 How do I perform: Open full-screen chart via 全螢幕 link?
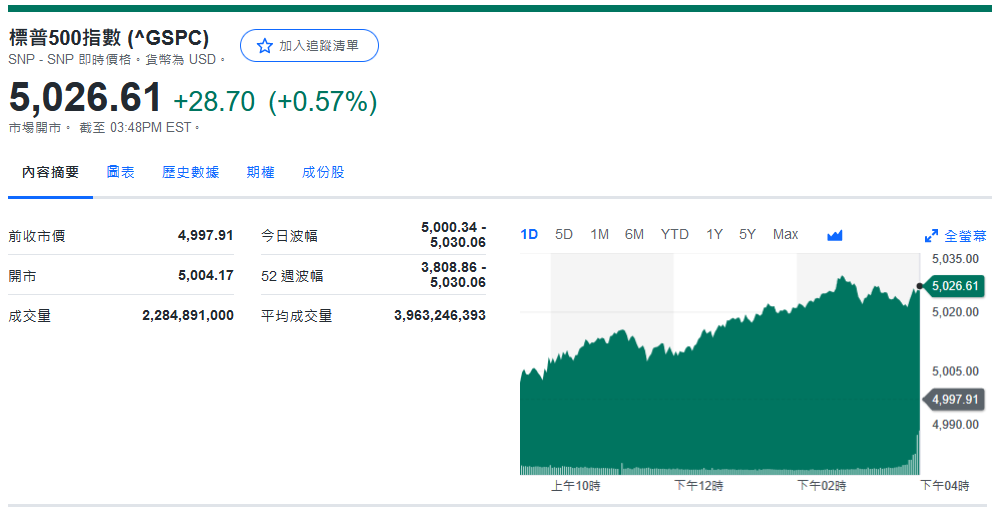click(x=964, y=236)
